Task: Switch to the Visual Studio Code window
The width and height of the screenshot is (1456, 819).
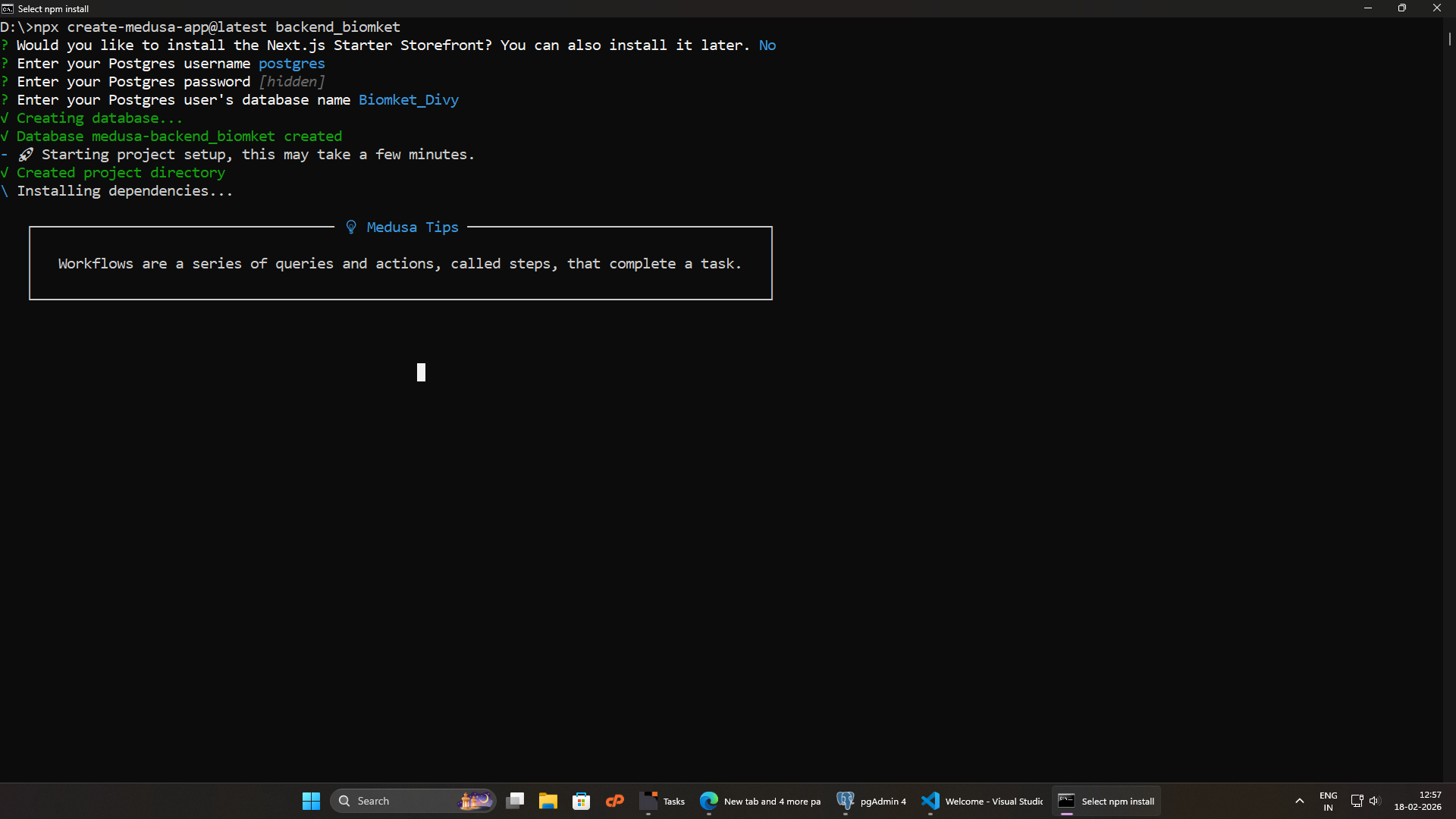Action: pyautogui.click(x=982, y=801)
